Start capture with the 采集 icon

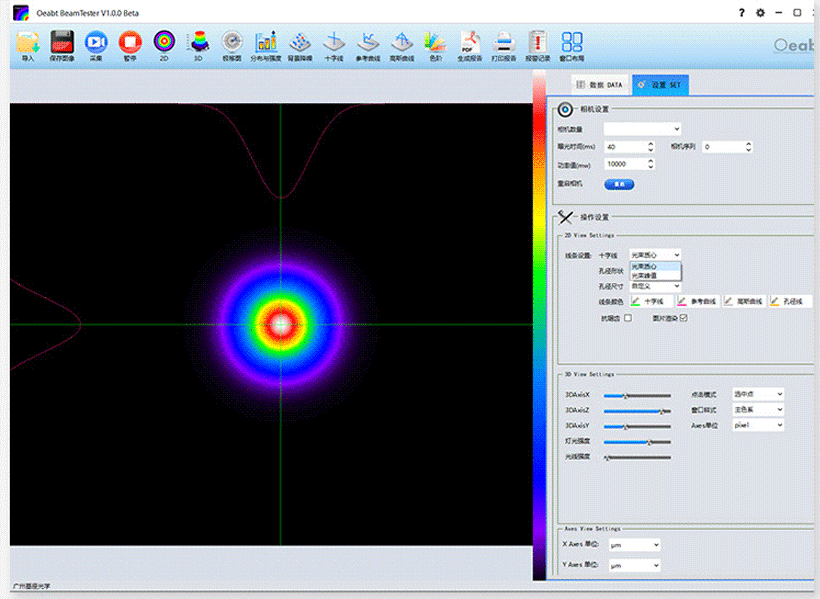[95, 44]
